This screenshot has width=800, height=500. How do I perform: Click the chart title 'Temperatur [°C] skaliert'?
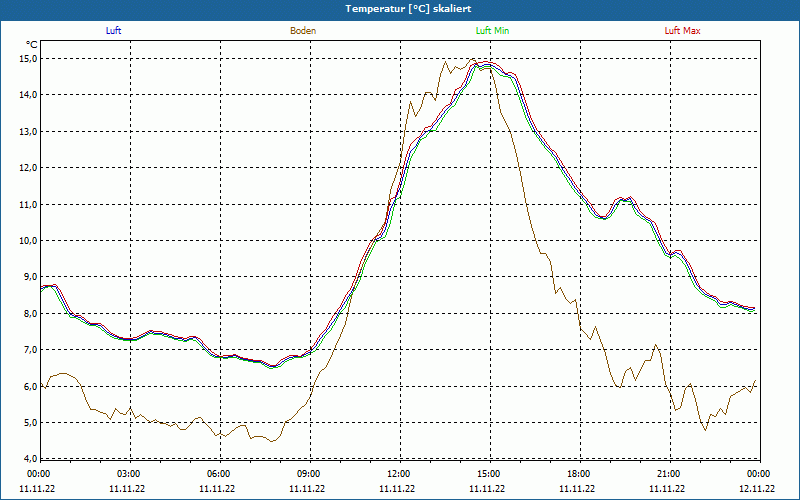point(408,9)
